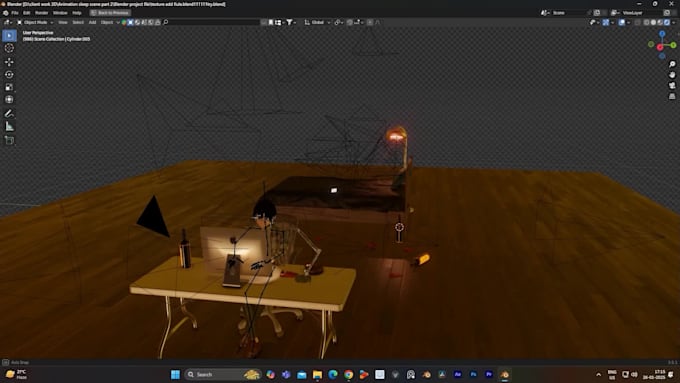Click the 3D cursor in the viewport
This screenshot has height=383, width=680.
point(399,227)
